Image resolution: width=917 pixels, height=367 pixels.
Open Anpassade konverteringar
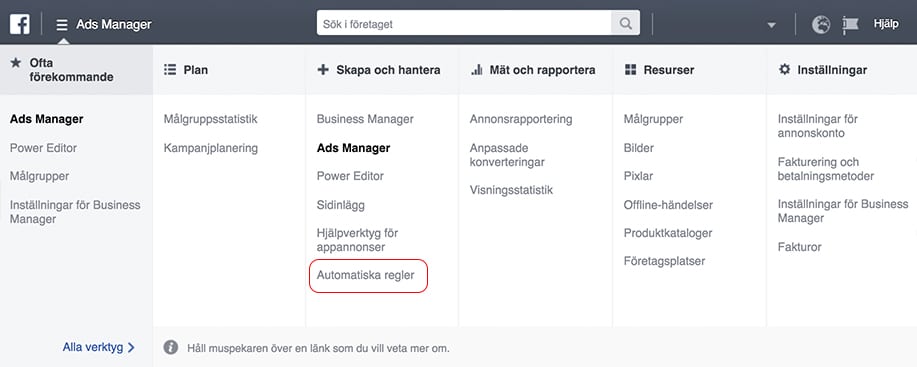(507, 155)
